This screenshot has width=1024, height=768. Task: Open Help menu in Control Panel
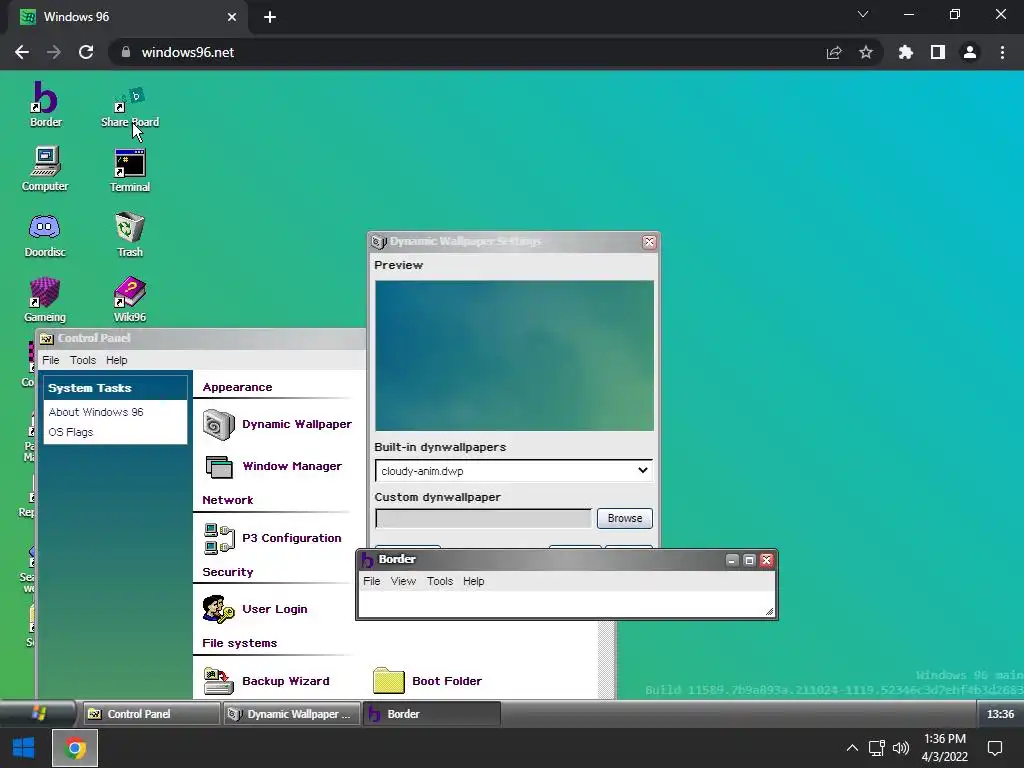[117, 360]
